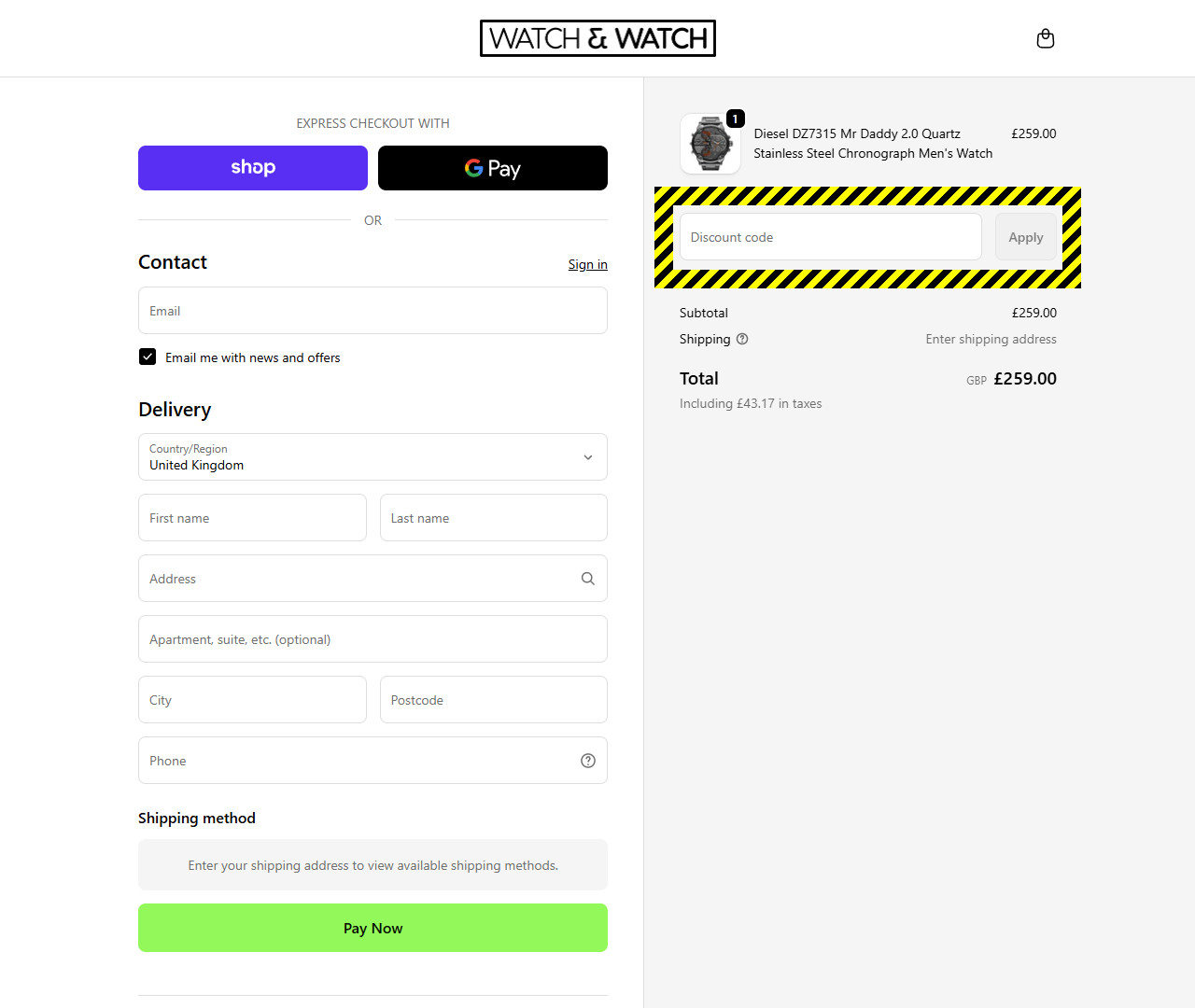Click the green Pay Now button
This screenshot has height=1008, width=1195.
tap(373, 928)
